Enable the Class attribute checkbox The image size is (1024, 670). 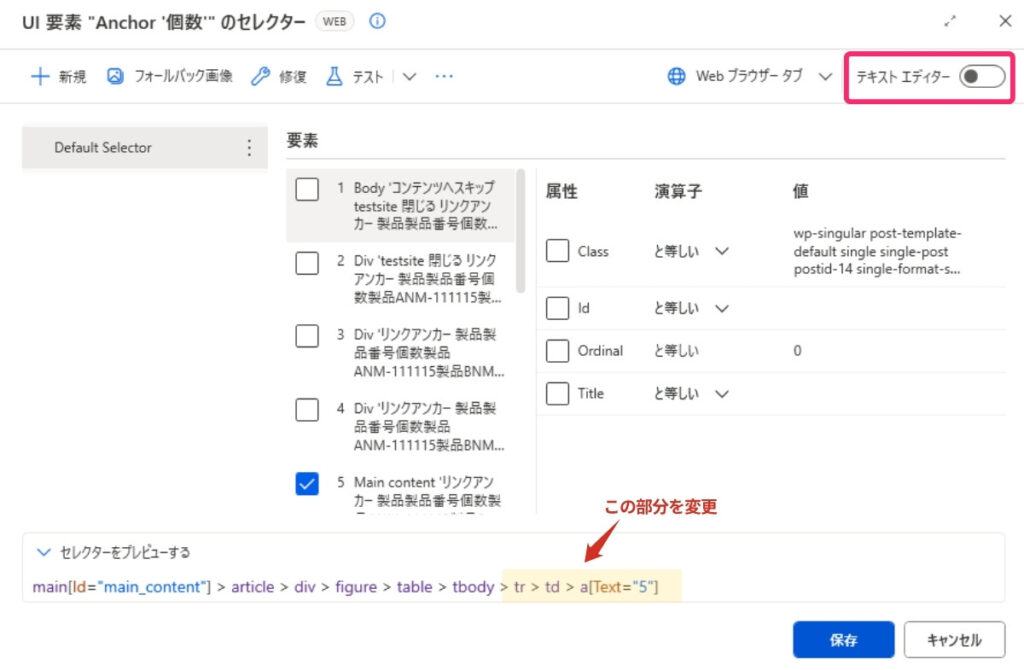(x=557, y=251)
